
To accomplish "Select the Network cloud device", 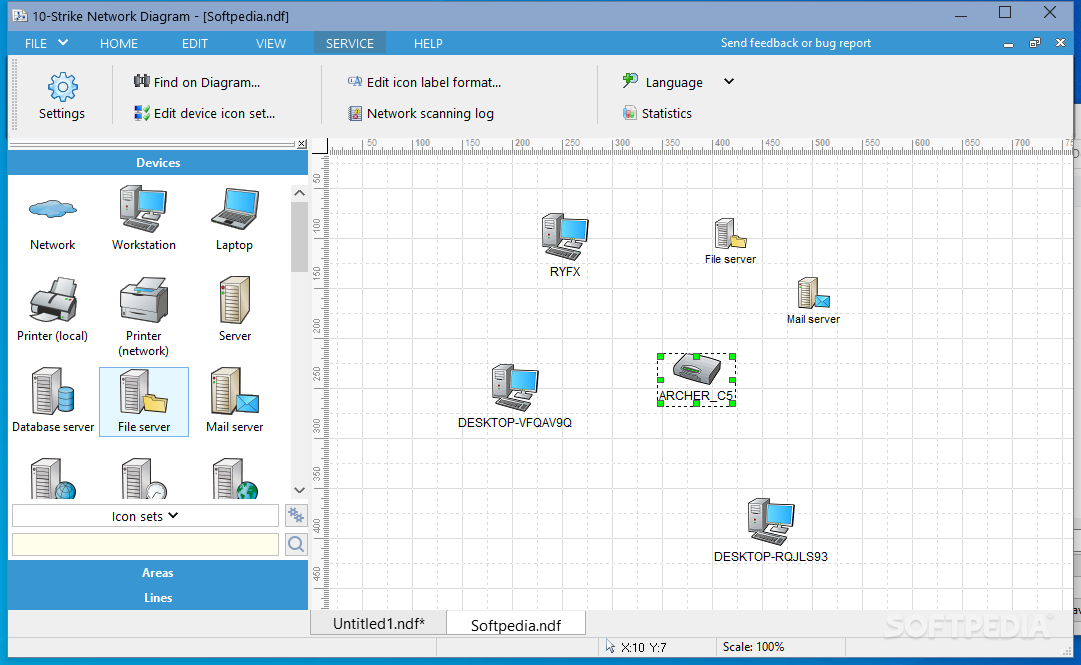I will click(52, 219).
